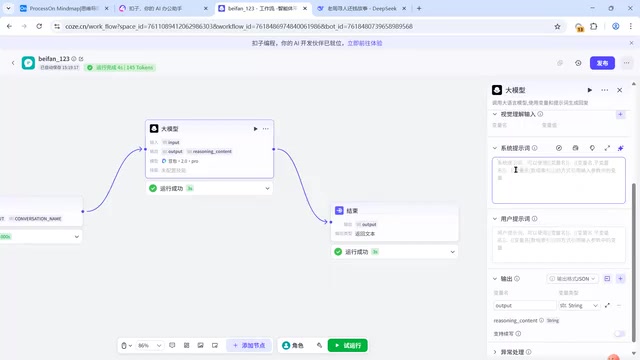Click the browser address bar URL
This screenshot has width=640, height=360.
(239, 27)
